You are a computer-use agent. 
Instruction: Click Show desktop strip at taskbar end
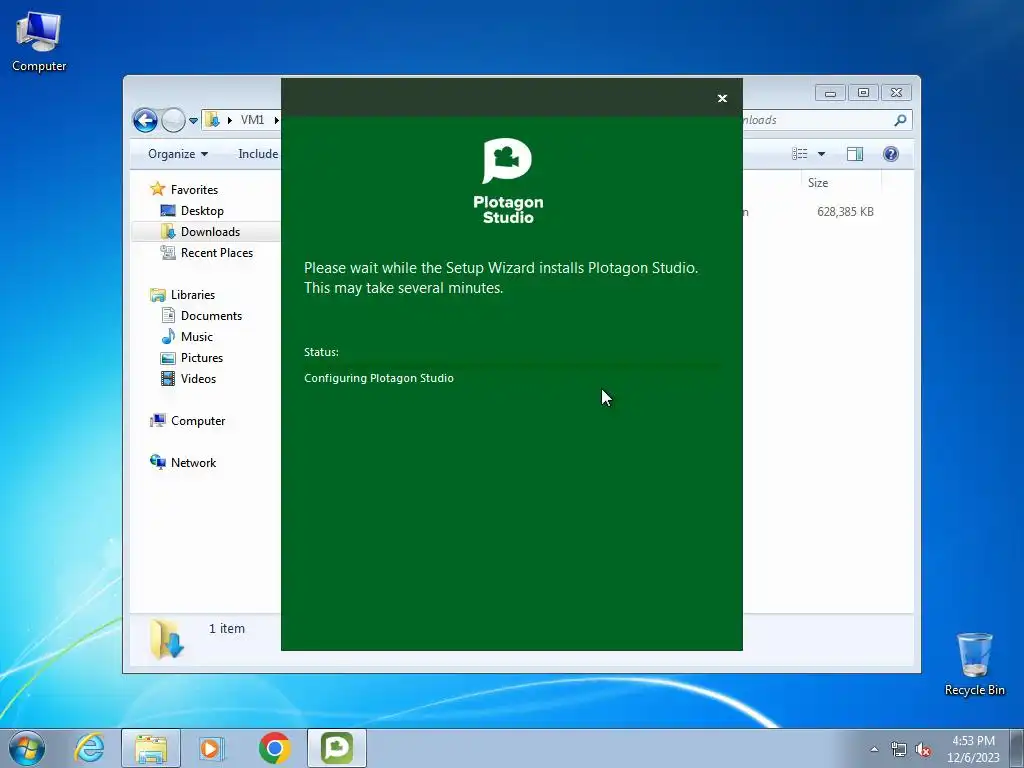[x=1016, y=748]
